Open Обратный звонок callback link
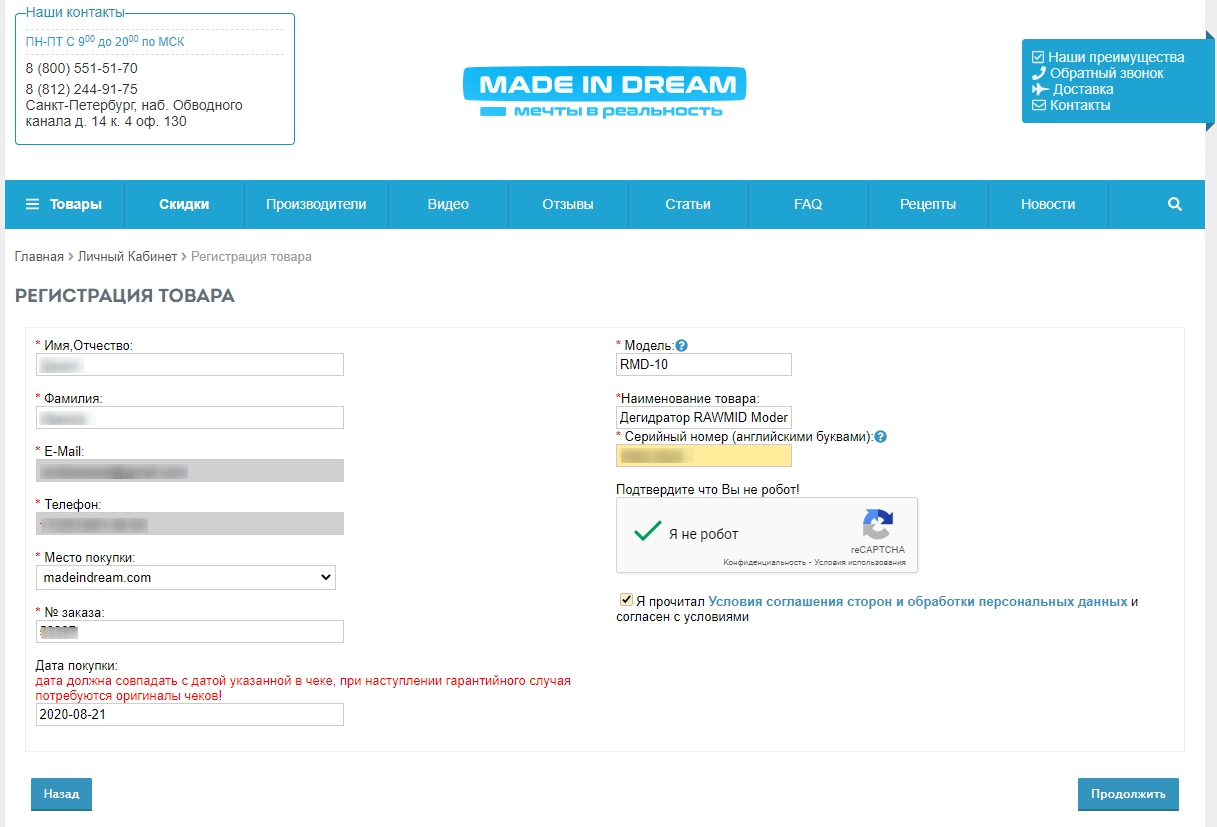 coord(1106,73)
